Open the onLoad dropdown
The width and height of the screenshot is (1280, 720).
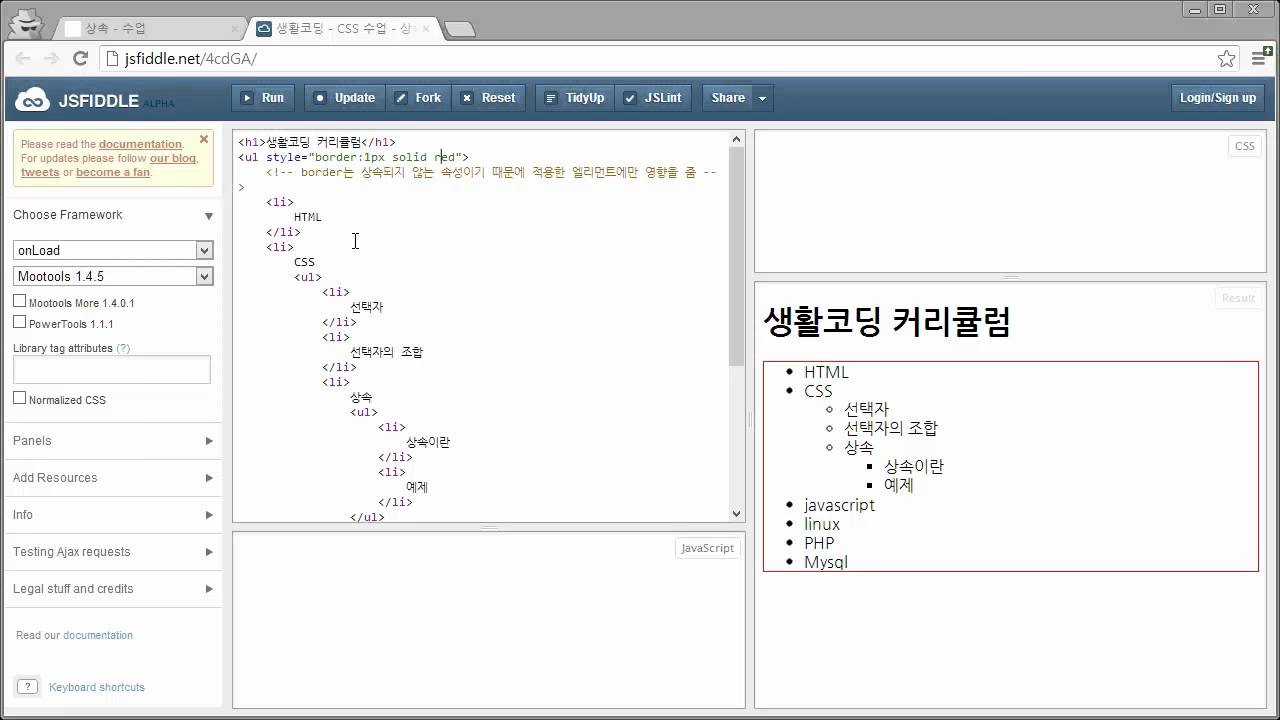click(113, 250)
